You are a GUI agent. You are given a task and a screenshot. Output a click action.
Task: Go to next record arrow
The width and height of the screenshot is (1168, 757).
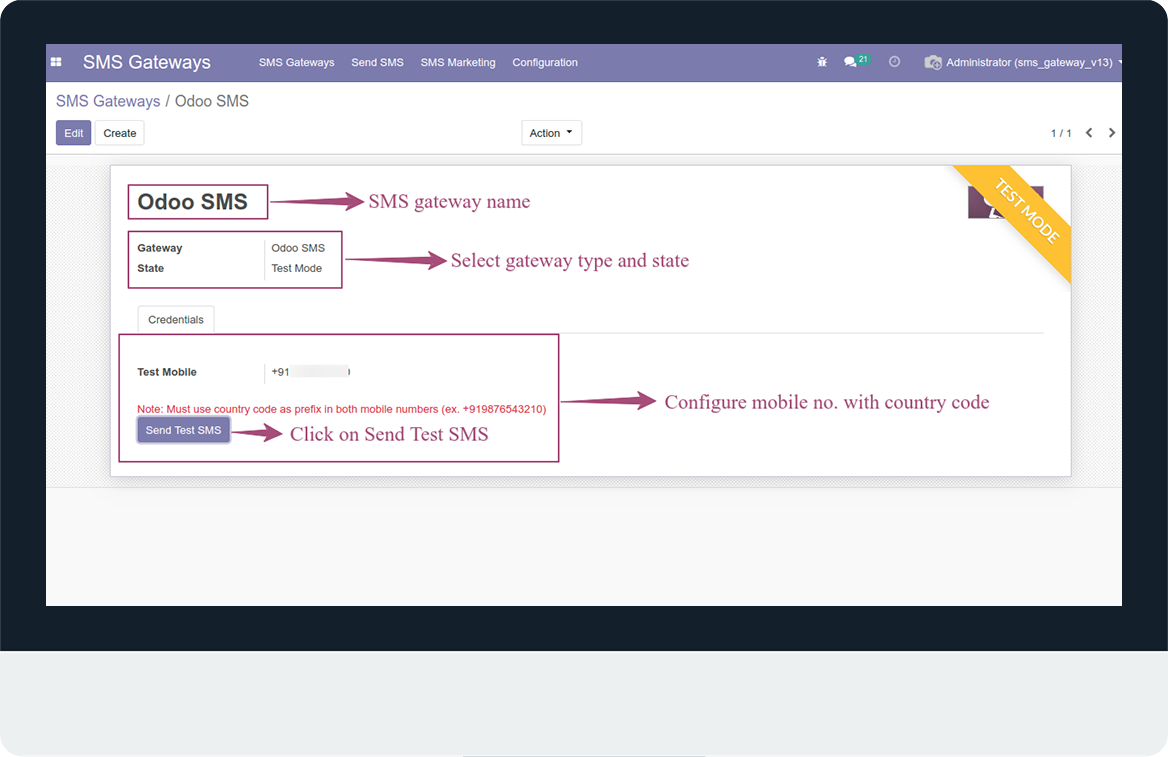(x=1111, y=133)
